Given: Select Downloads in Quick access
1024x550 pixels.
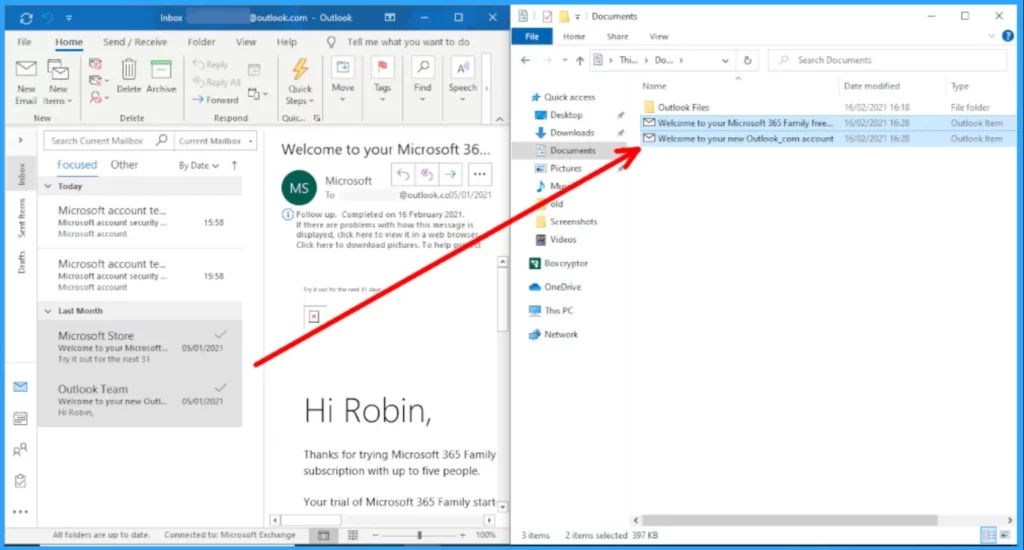Looking at the screenshot, I should [572, 133].
